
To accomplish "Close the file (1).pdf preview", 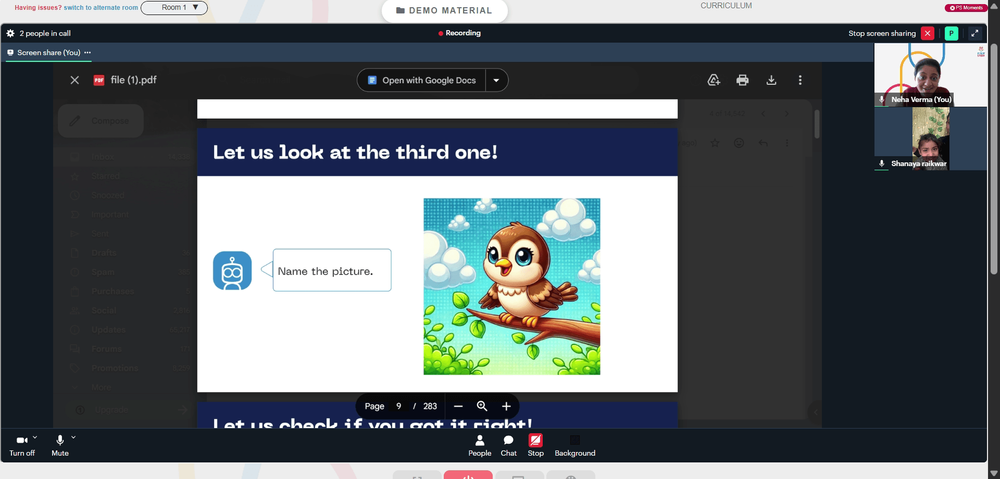I will point(75,80).
